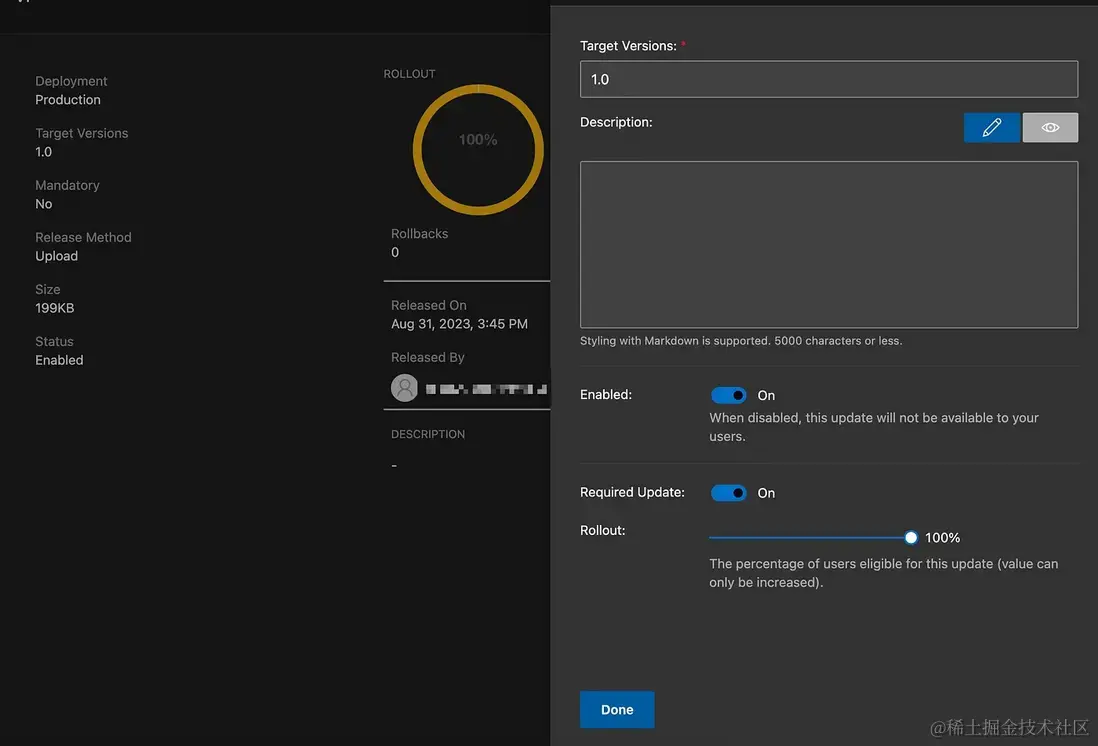The width and height of the screenshot is (1098, 746).
Task: Click the released-by user avatar icon
Action: point(404,388)
